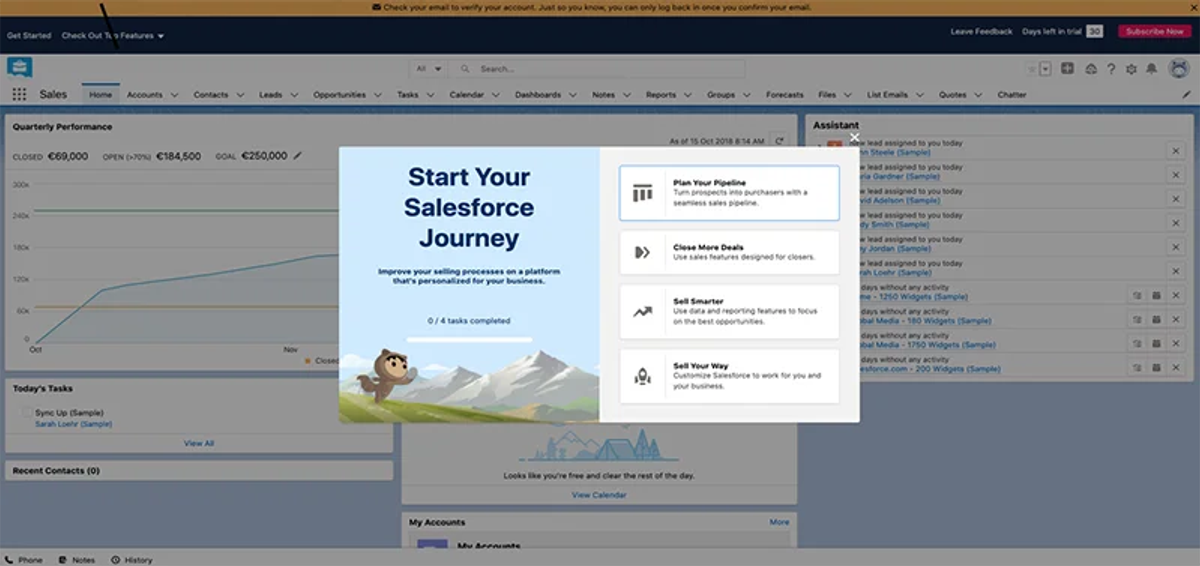
Task: Click the Subscribe Now button
Action: pyautogui.click(x=1154, y=32)
